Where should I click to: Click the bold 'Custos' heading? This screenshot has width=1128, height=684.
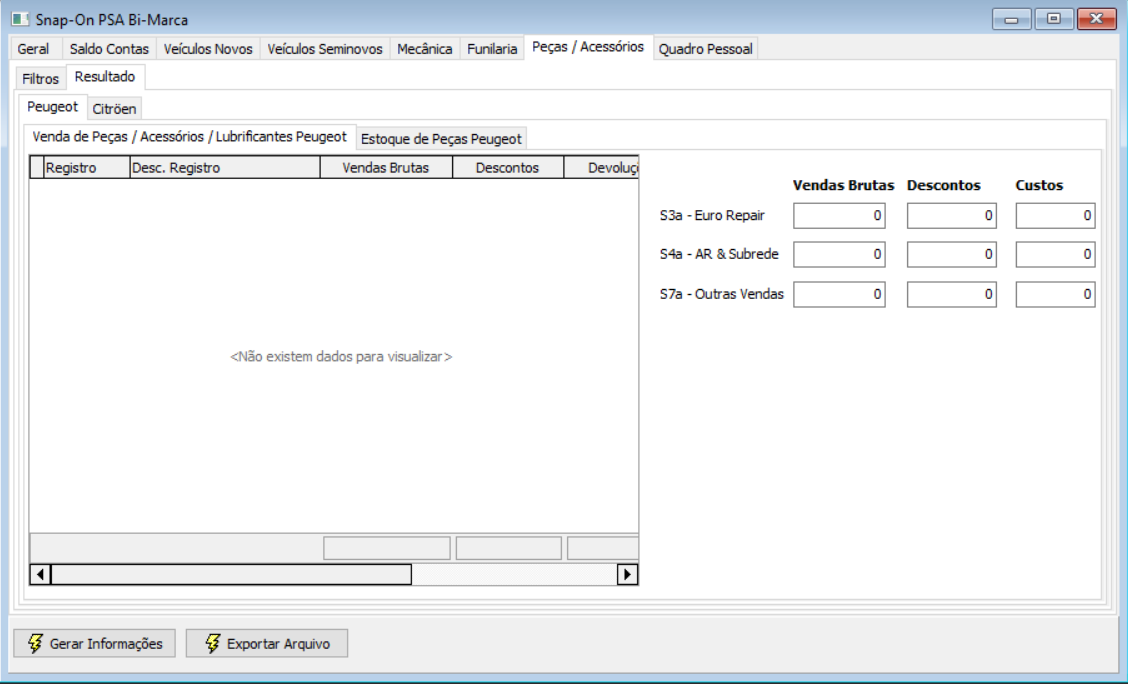click(x=1039, y=186)
